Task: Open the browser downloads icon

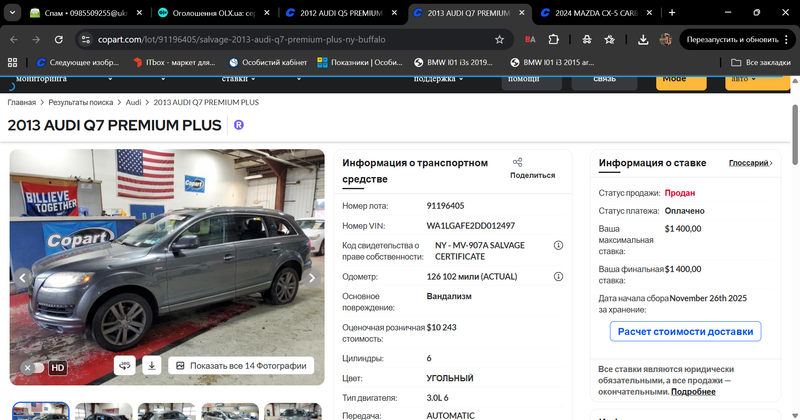Action: point(643,39)
